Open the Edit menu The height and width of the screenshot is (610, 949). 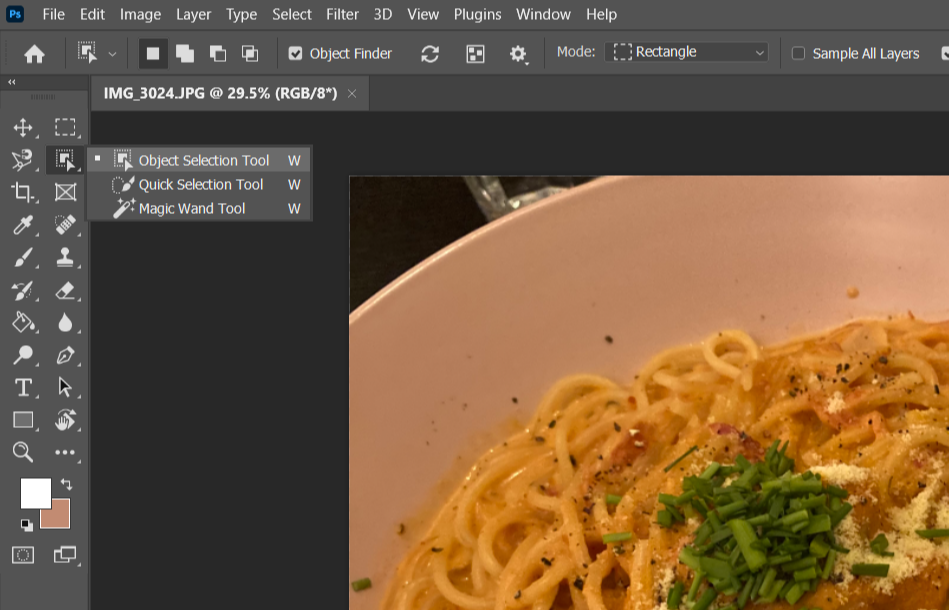coord(92,15)
